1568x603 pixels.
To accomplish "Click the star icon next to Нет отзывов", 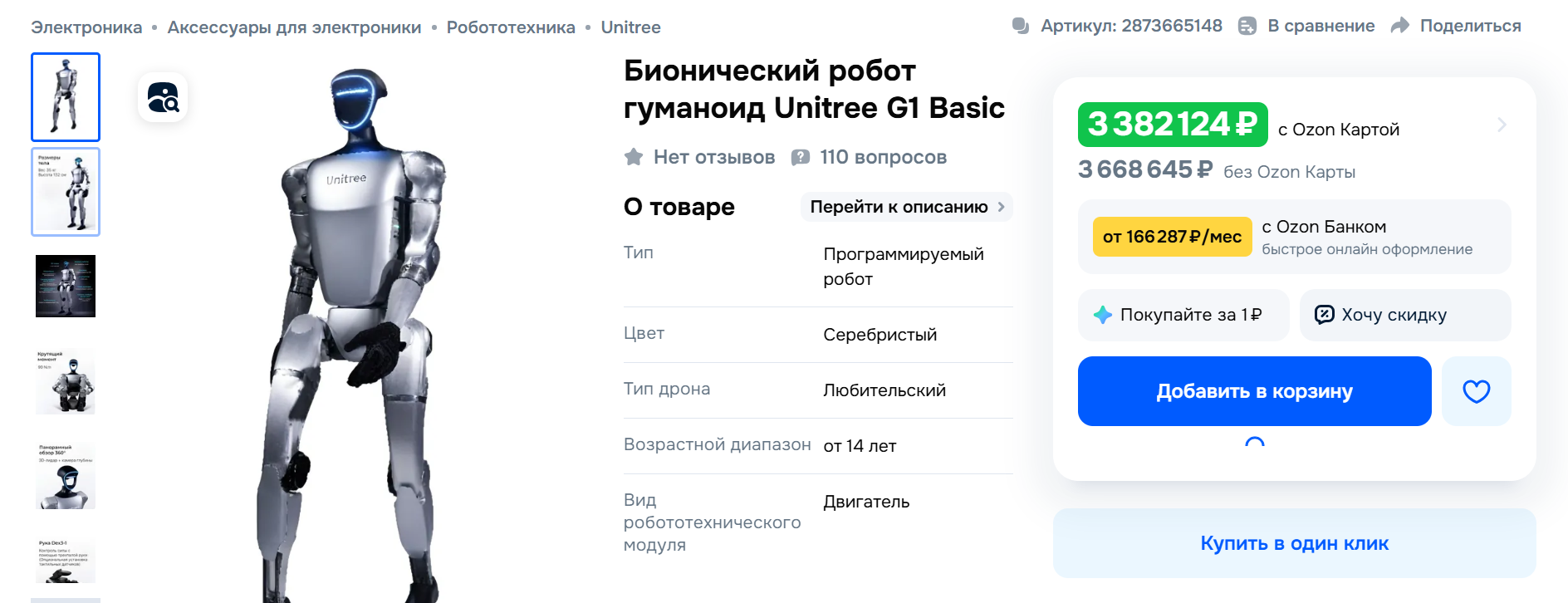I will point(634,157).
